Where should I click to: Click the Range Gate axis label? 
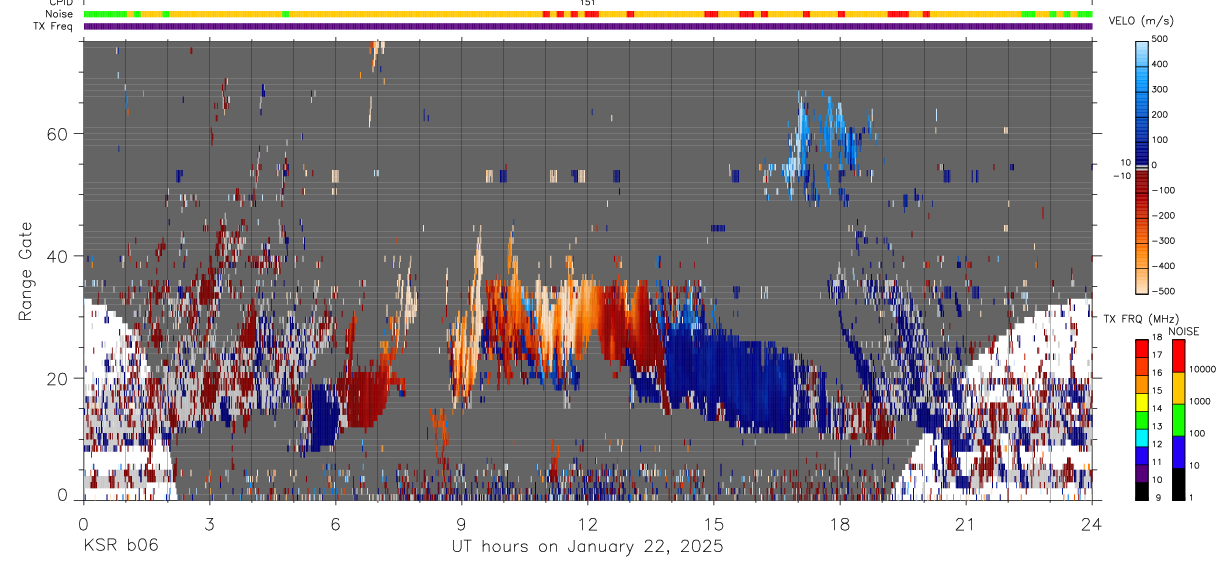click(x=25, y=272)
